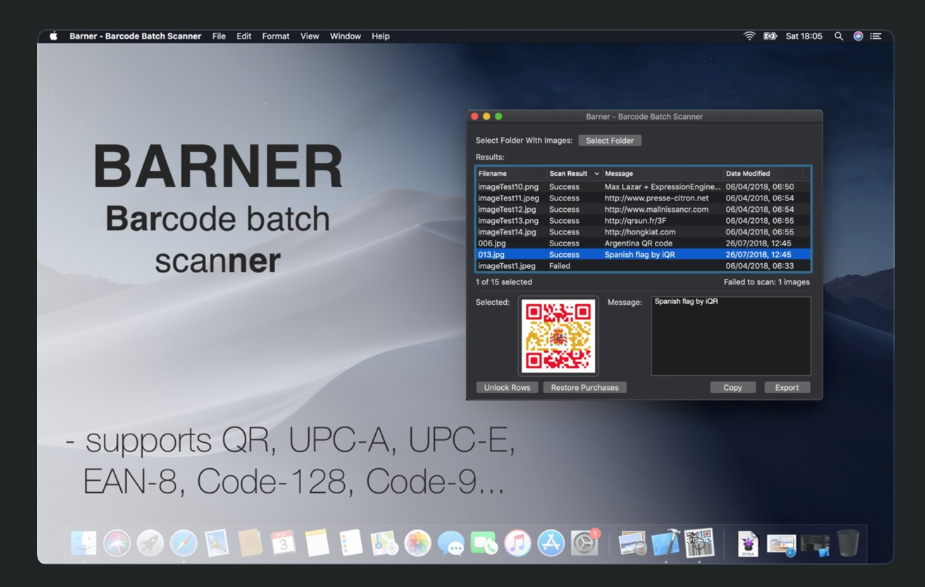Select the 013.jpg row

click(644, 254)
